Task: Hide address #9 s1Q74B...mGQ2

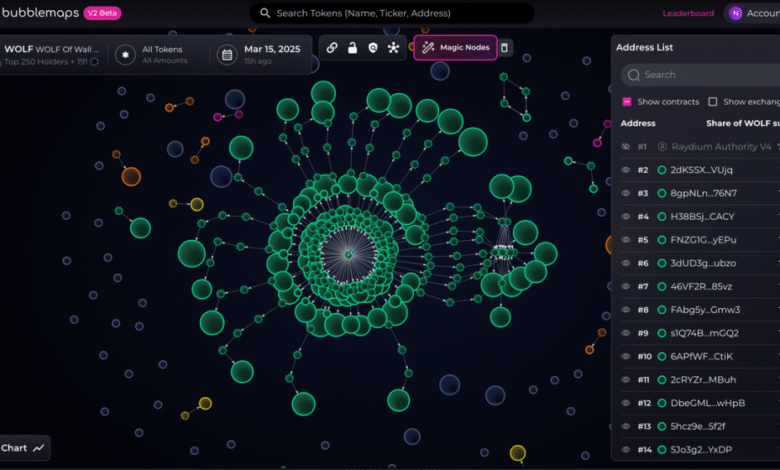Action: click(x=626, y=333)
